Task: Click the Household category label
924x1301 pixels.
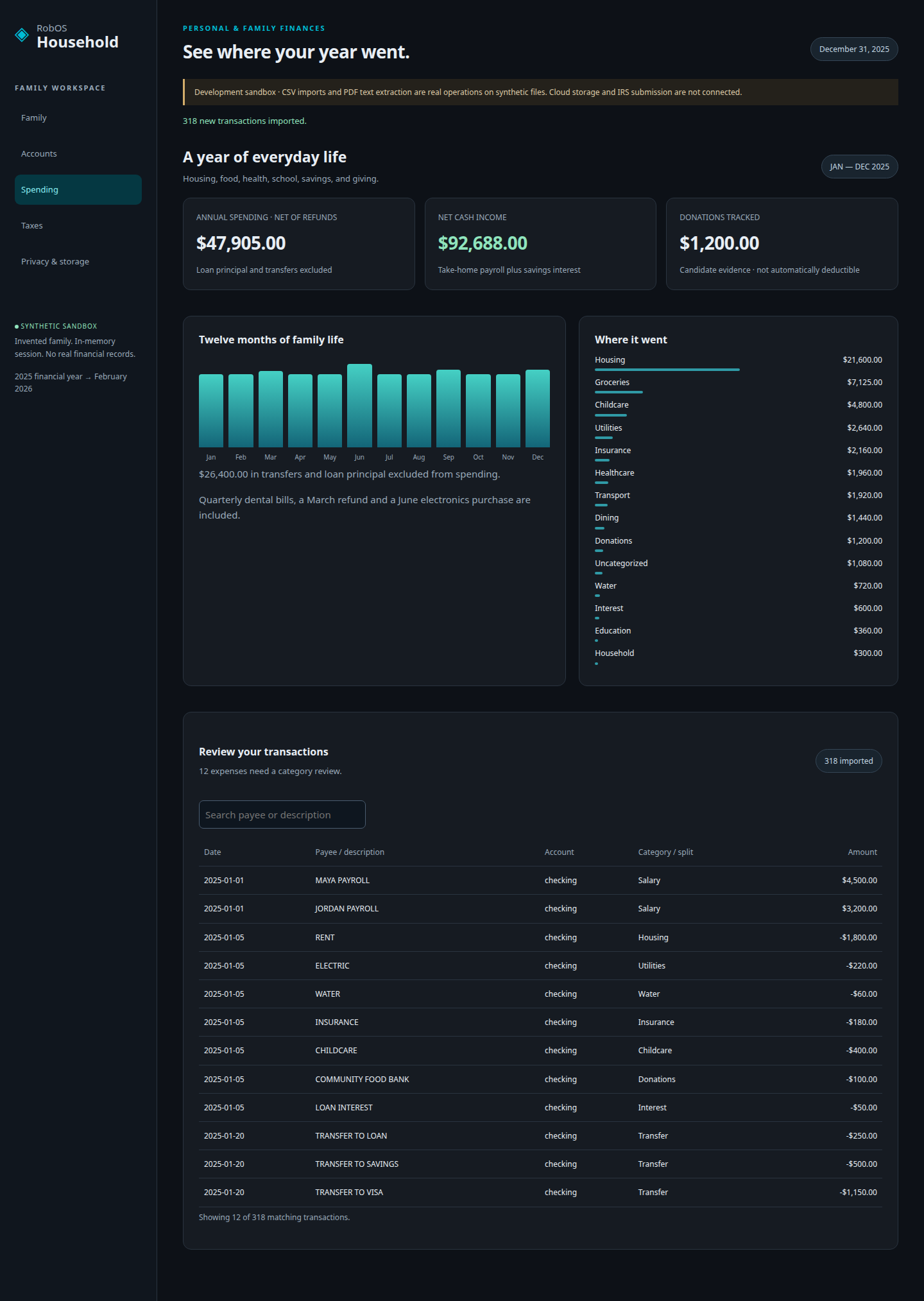Action: [x=614, y=653]
